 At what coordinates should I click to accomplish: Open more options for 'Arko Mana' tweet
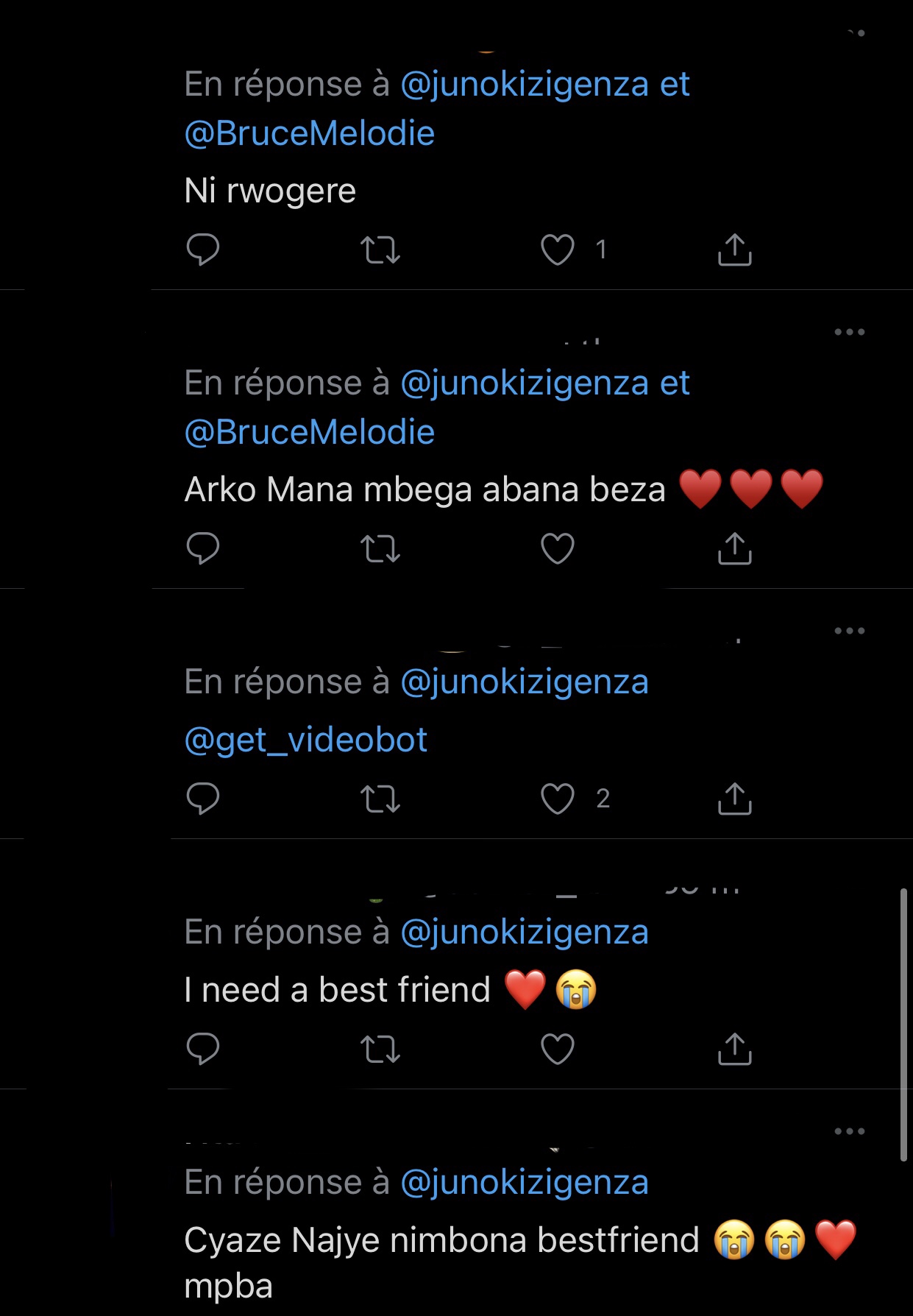(849, 332)
